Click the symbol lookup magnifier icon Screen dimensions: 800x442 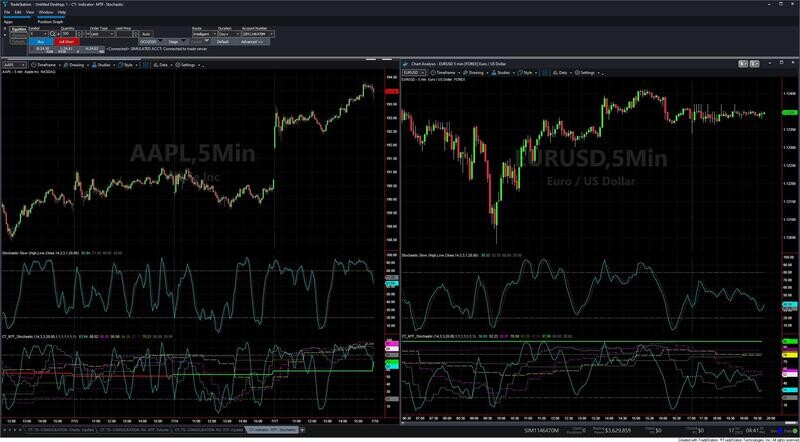(x=53, y=34)
